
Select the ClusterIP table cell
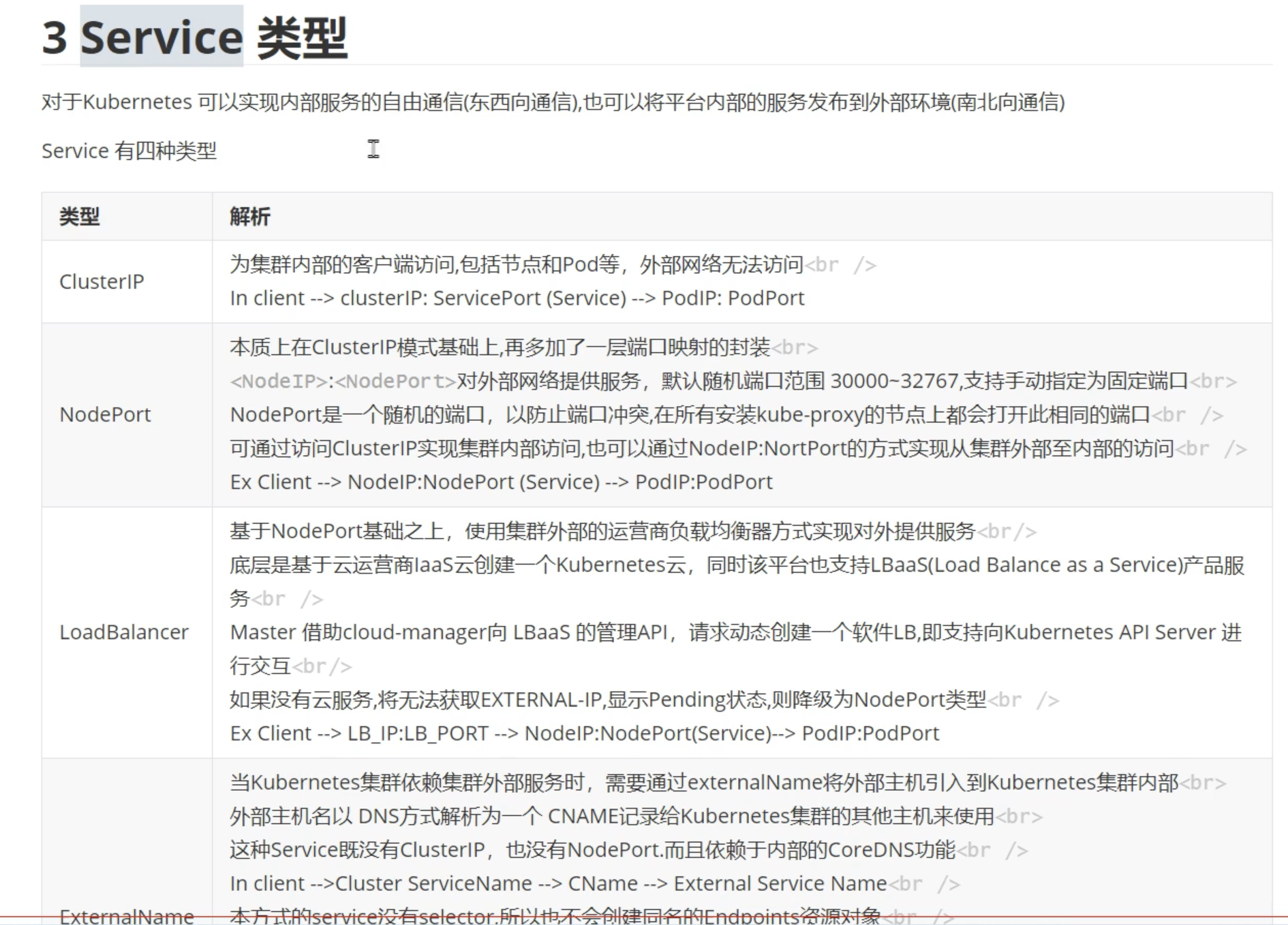point(102,281)
